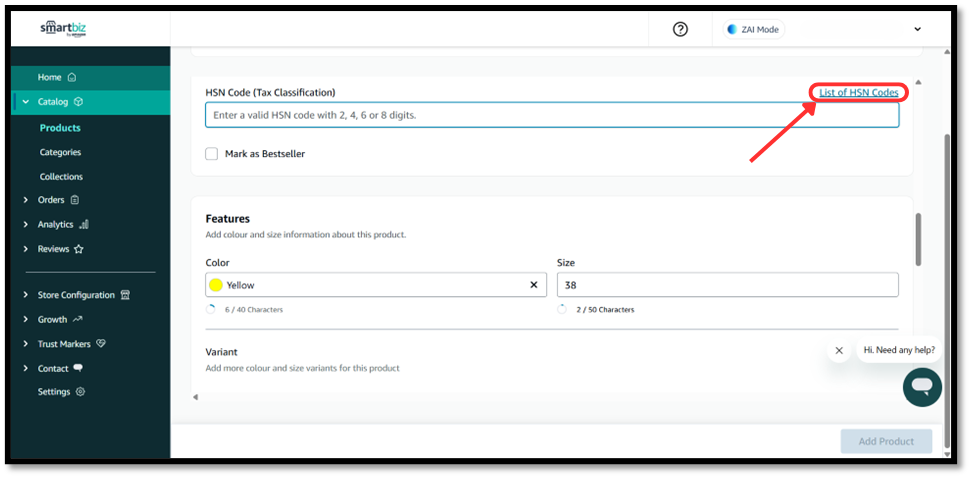Click the yellow color swatch circle
The image size is (970, 477).
point(216,285)
